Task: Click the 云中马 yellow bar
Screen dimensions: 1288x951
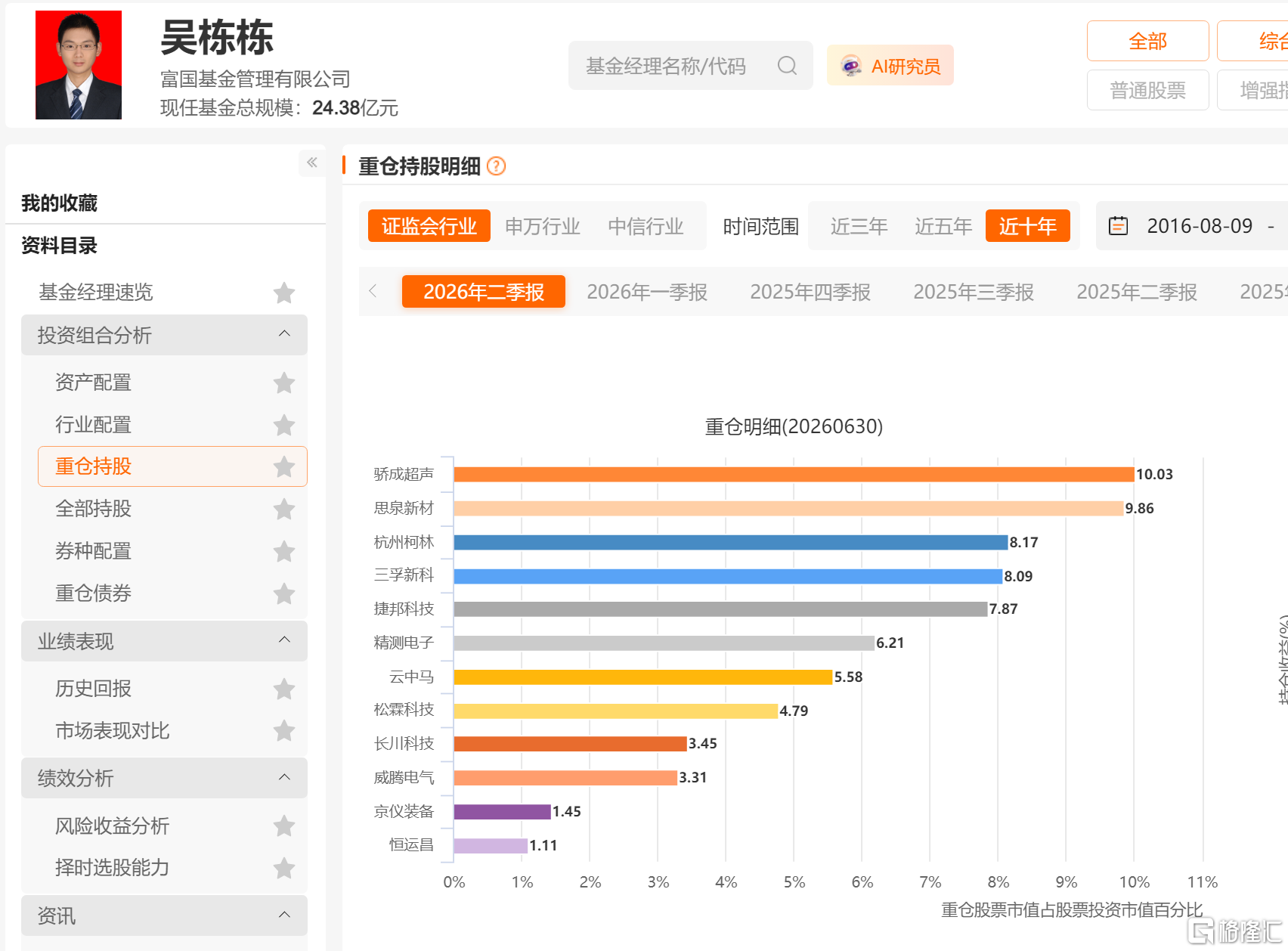Action: pos(643,677)
